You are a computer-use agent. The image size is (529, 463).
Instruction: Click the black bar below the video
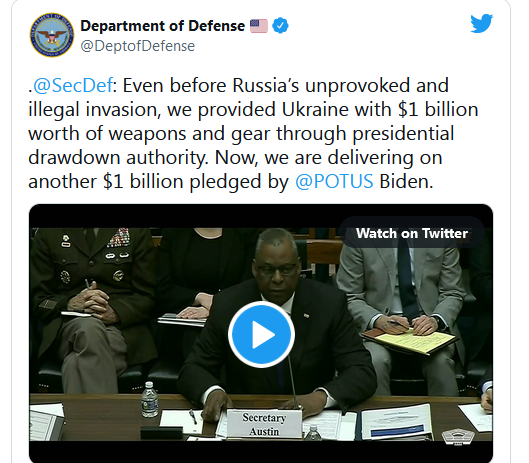261,452
